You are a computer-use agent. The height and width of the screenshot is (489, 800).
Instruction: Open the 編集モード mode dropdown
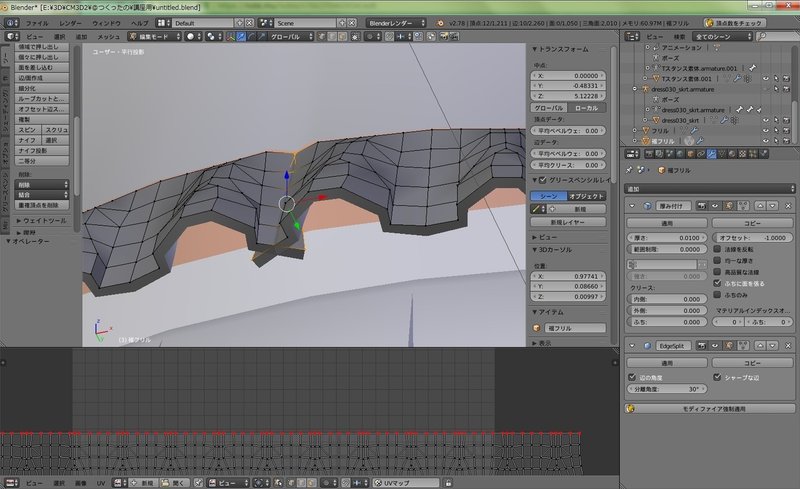tap(155, 36)
